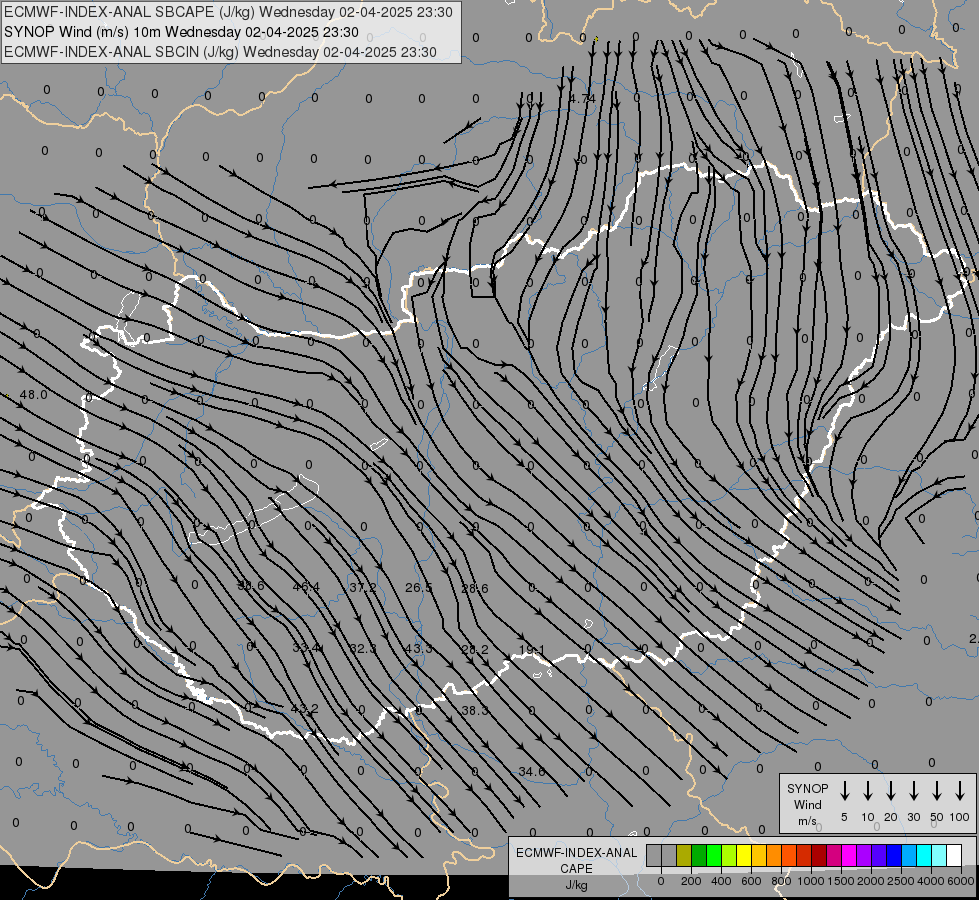Screen dimensions: 979x900
Task: Click the 19.1 CAPE value on map
Action: [x=532, y=650]
